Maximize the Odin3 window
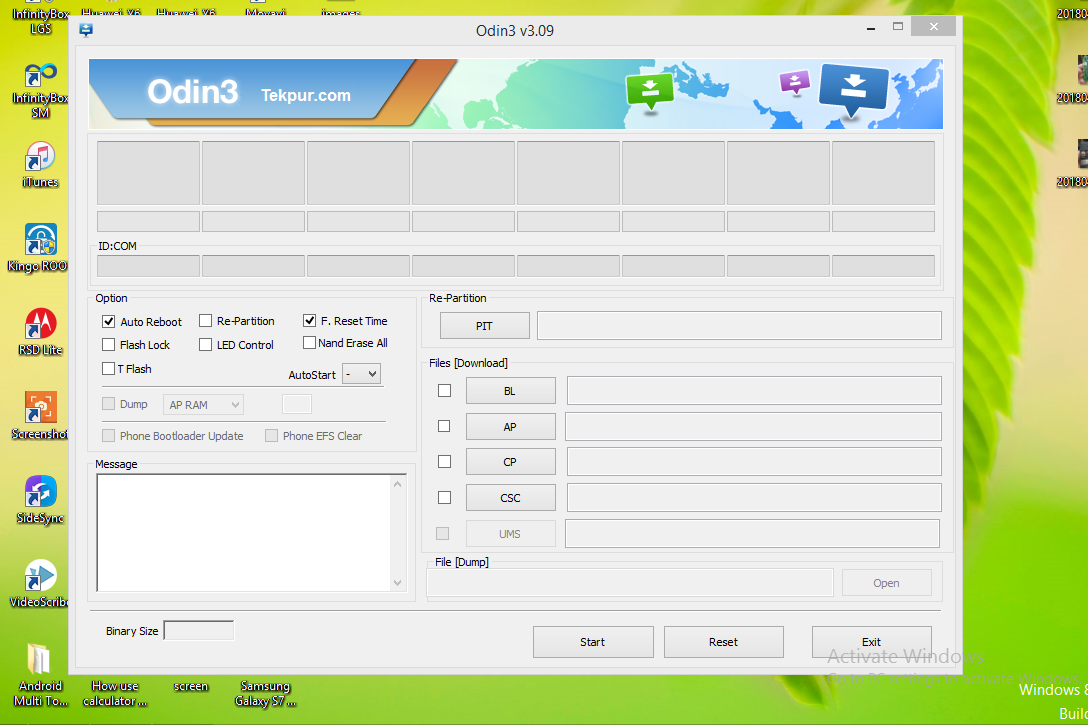This screenshot has height=725, width=1088. (x=898, y=26)
